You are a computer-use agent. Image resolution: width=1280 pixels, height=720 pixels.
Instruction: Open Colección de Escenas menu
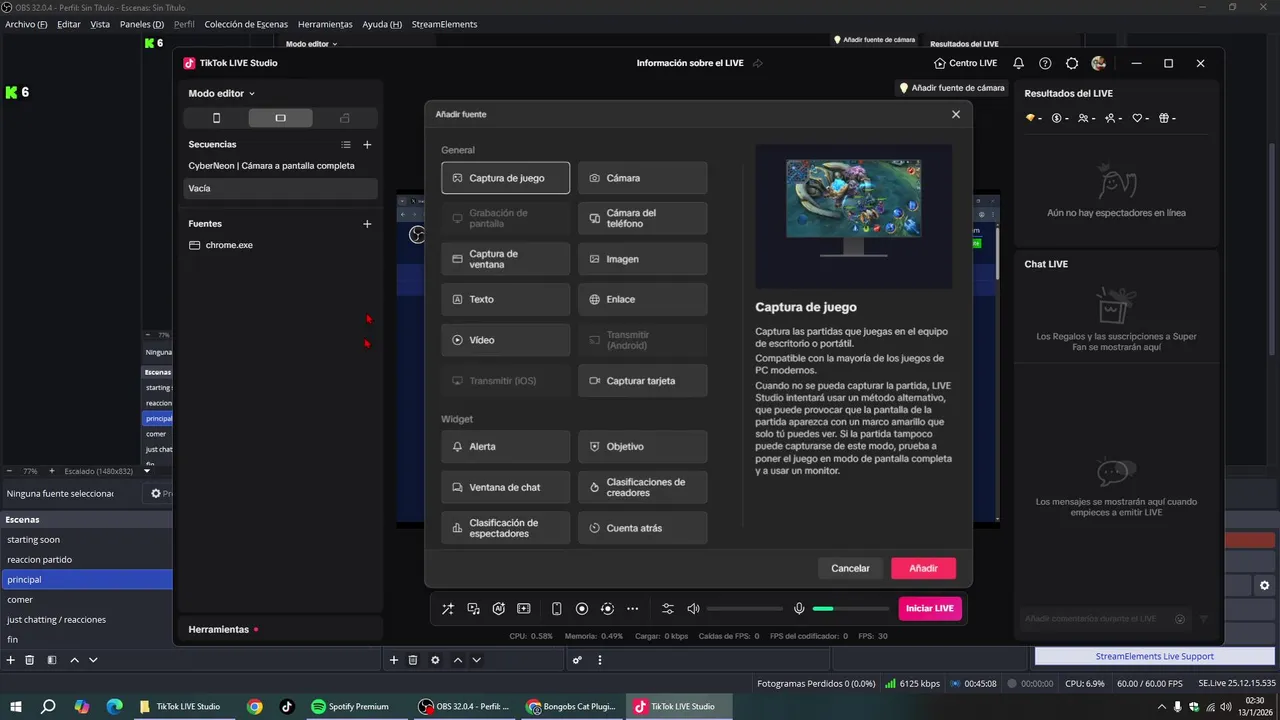(x=246, y=24)
